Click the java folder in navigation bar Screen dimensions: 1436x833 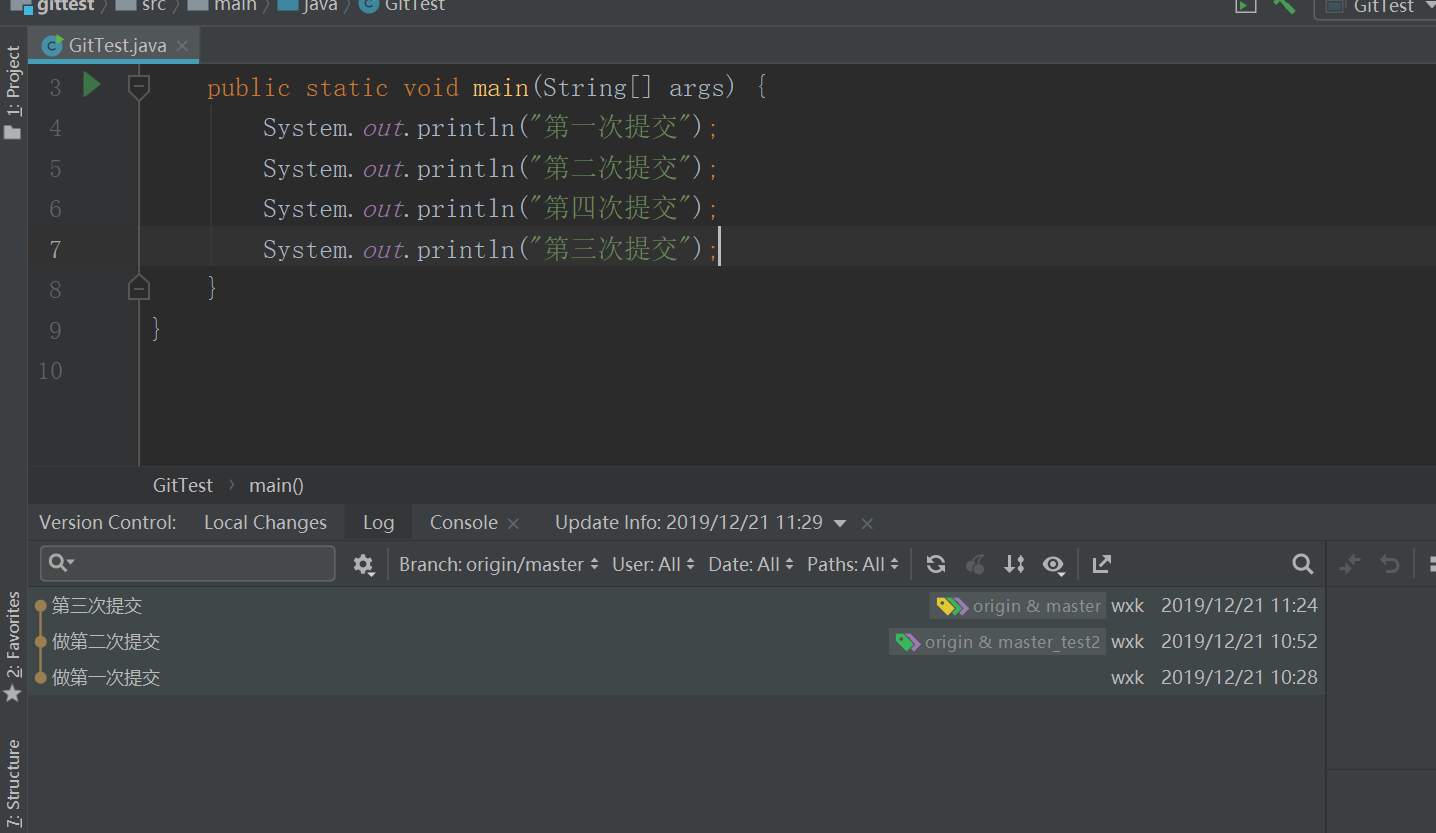308,6
